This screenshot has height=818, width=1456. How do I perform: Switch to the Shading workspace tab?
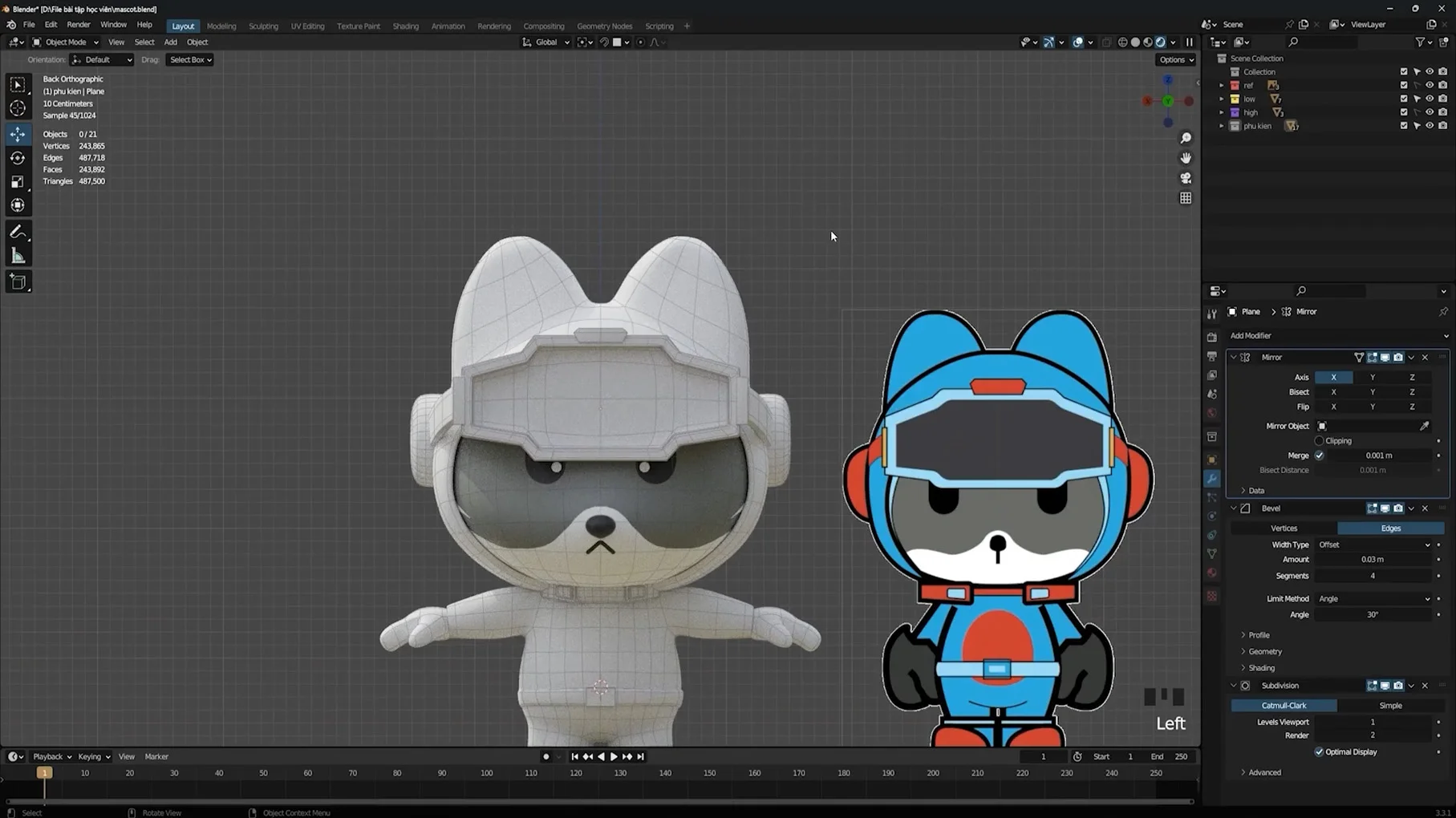[405, 26]
